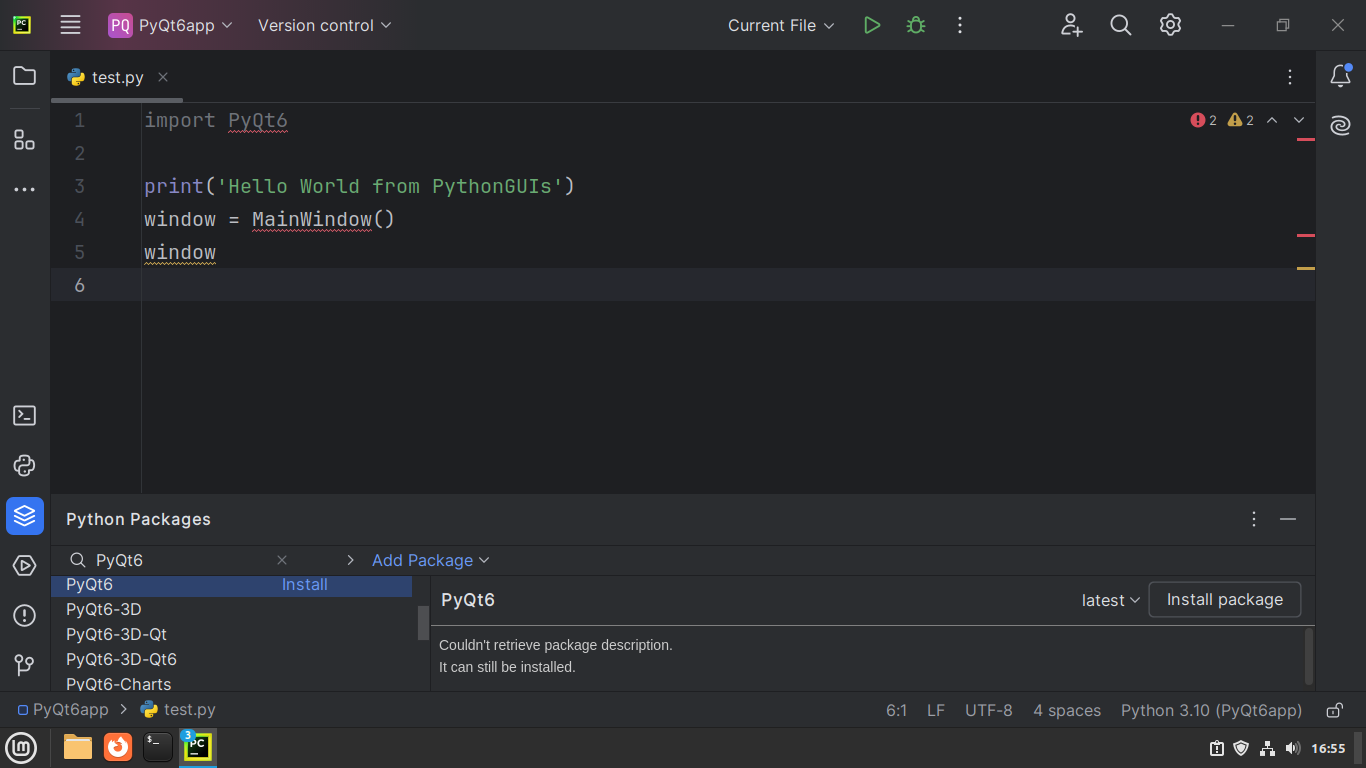Open More Actions next to Debug
Viewport: 1366px width, 768px height.
coord(960,25)
